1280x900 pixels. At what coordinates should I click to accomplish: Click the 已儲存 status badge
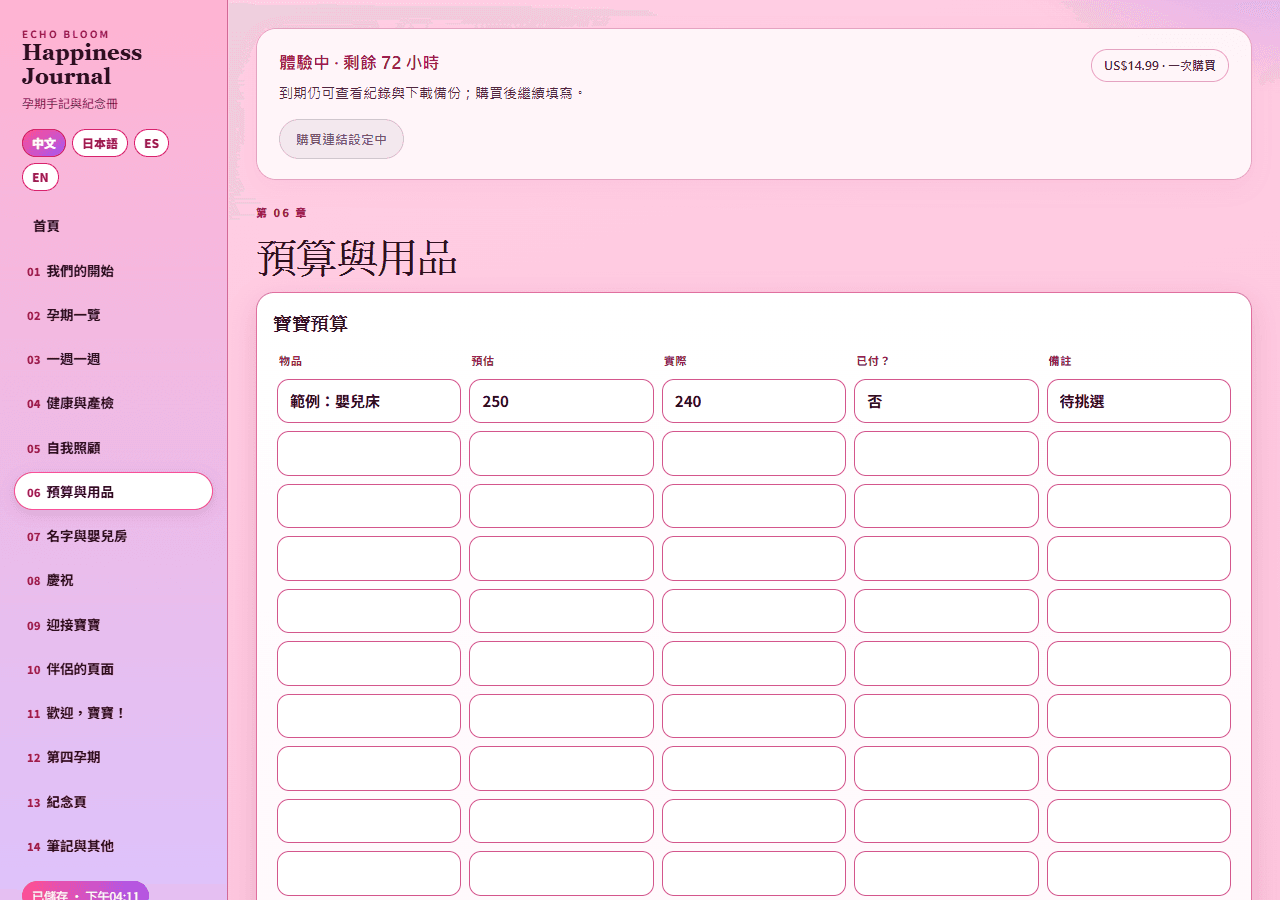pyautogui.click(x=85, y=891)
